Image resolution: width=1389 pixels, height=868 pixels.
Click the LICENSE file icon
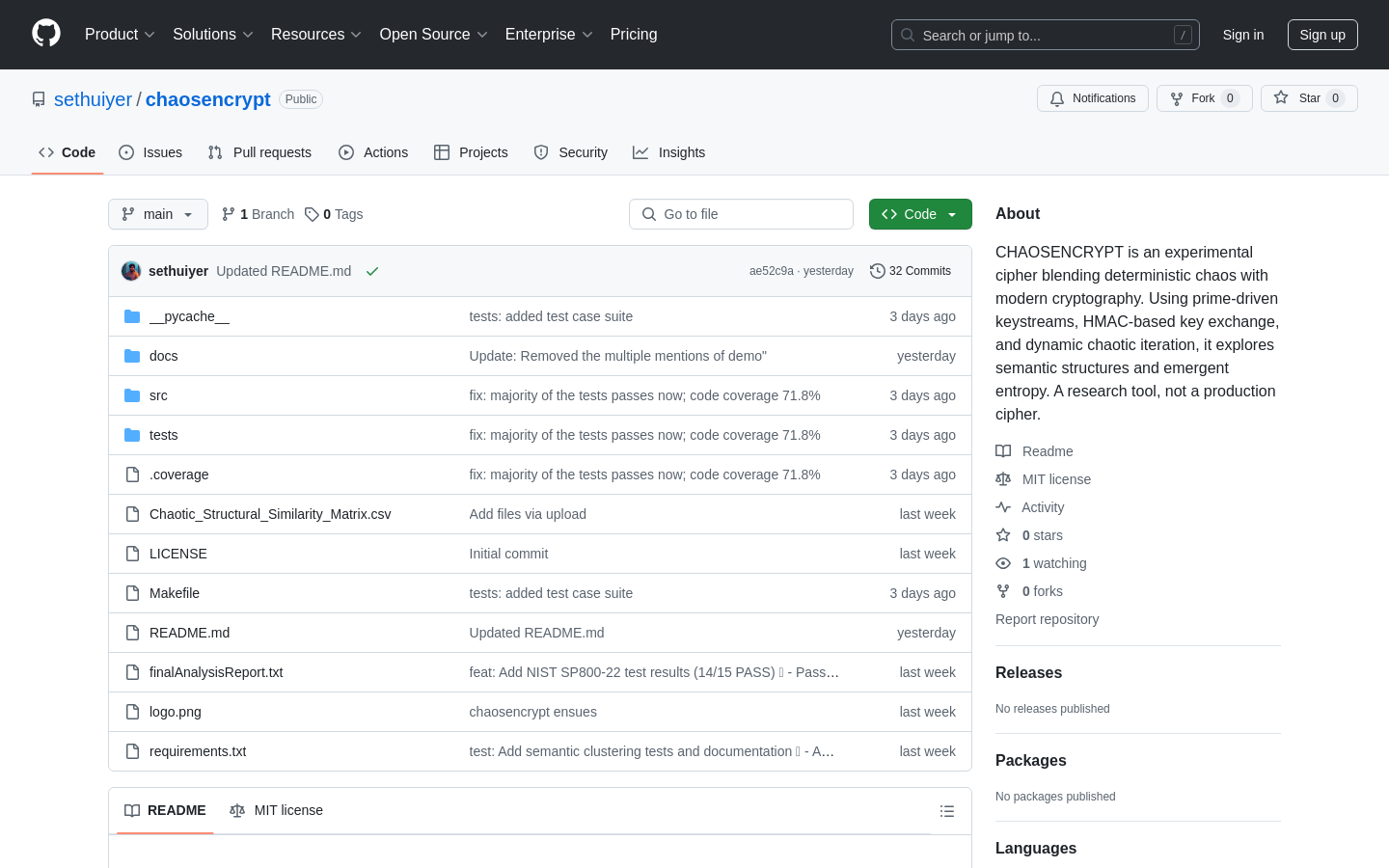(132, 554)
